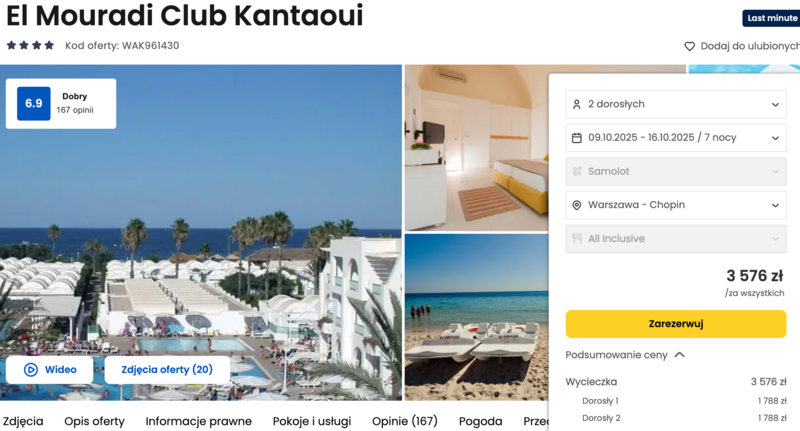Image resolution: width=800 pixels, height=431 pixels.
Task: Click the airplane icon in the Samolot field
Action: tap(577, 171)
